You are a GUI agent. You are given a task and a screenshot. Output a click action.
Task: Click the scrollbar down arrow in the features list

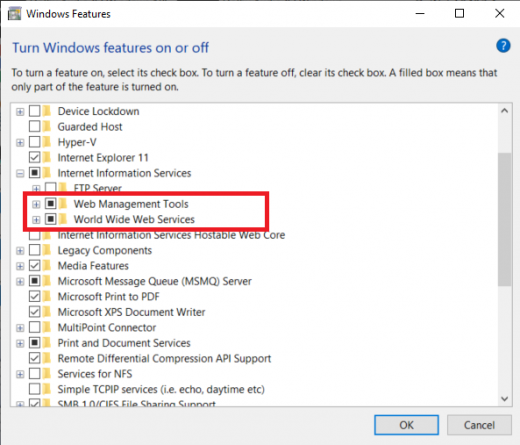(x=504, y=399)
